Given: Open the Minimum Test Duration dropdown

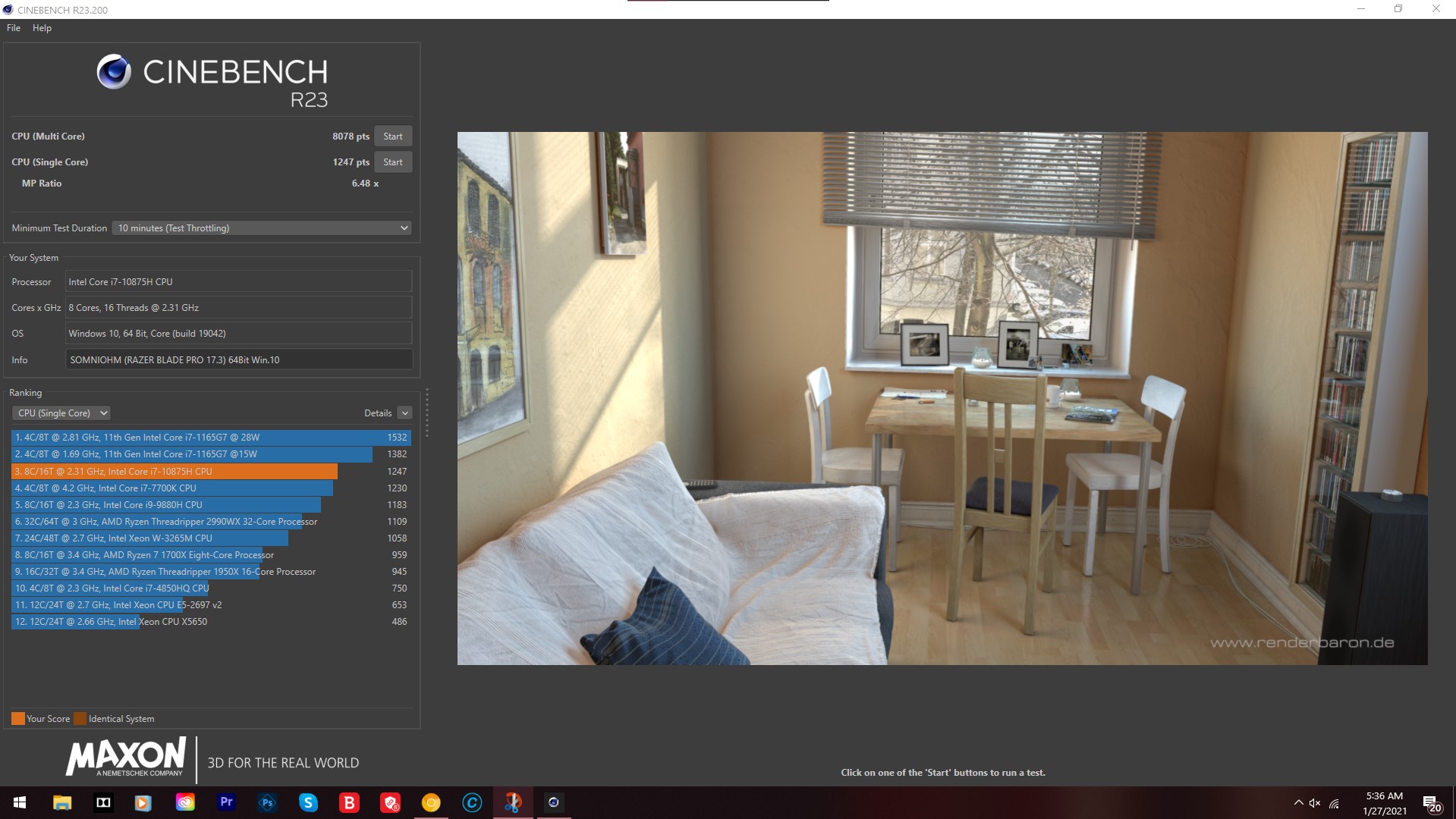Looking at the screenshot, I should [x=262, y=228].
